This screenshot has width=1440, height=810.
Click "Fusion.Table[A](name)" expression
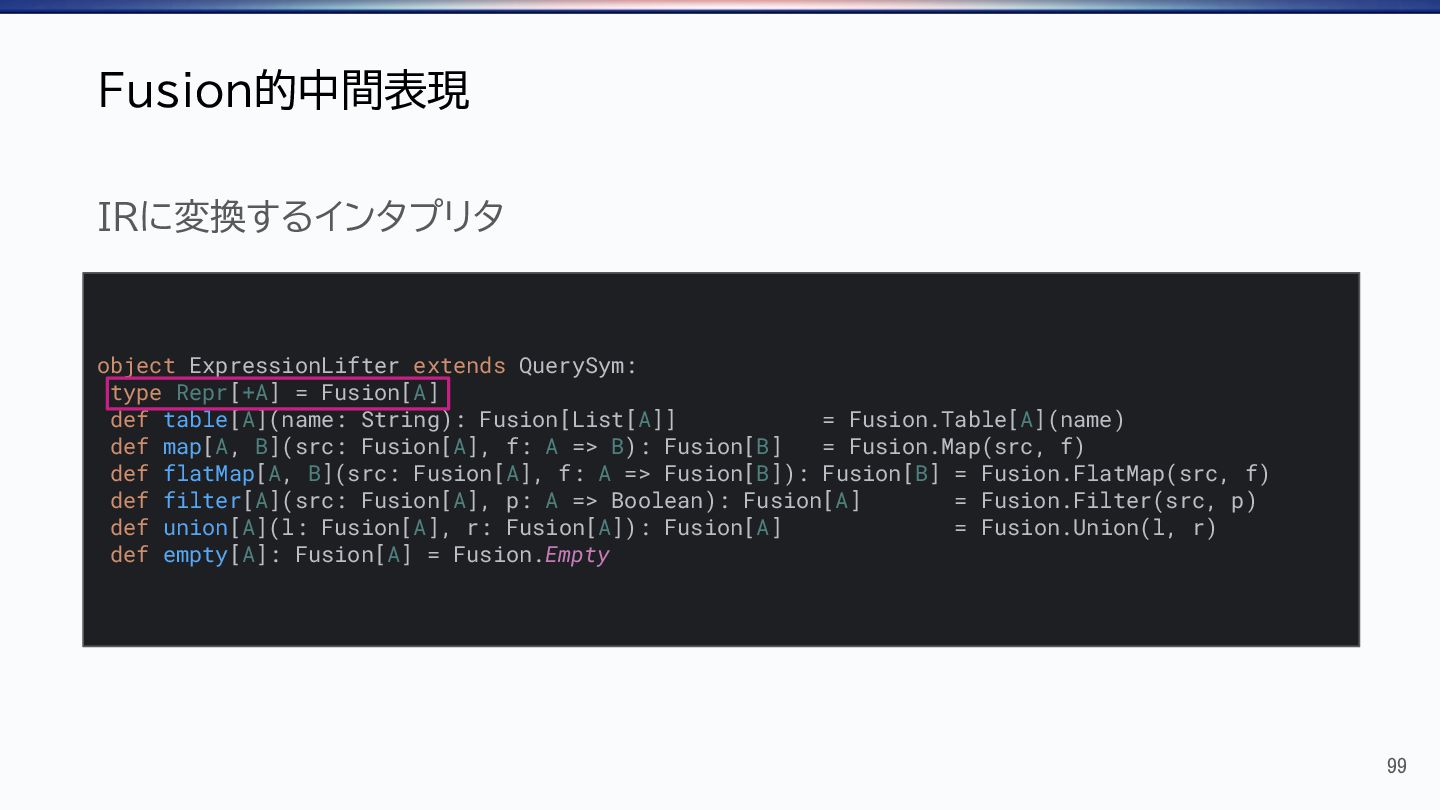pyautogui.click(x=987, y=420)
